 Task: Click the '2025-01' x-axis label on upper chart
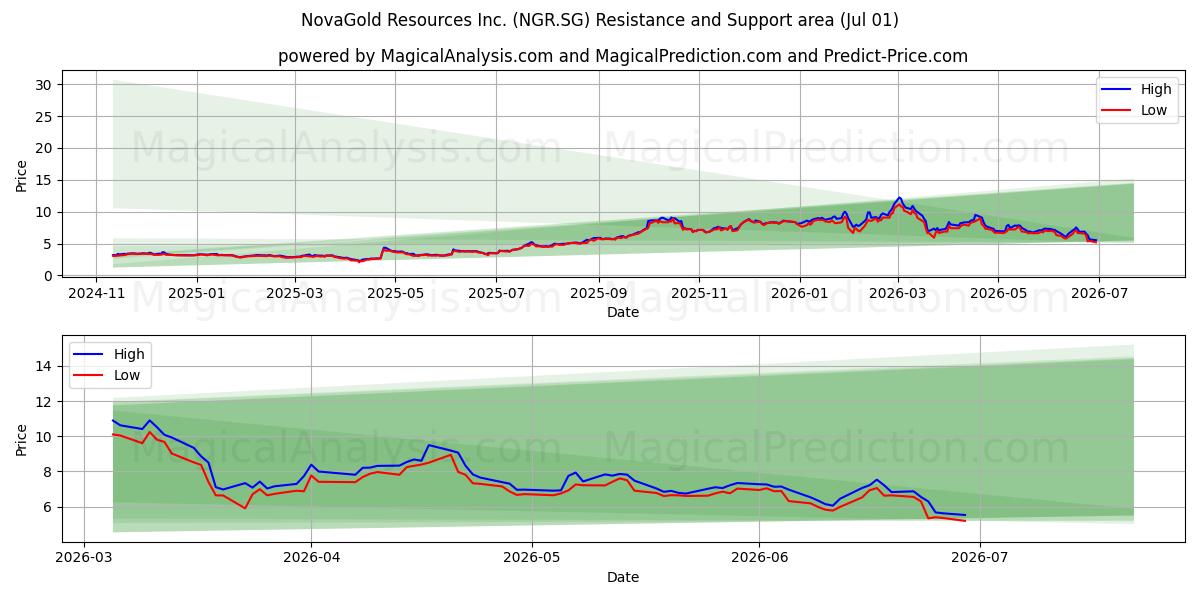[196, 294]
